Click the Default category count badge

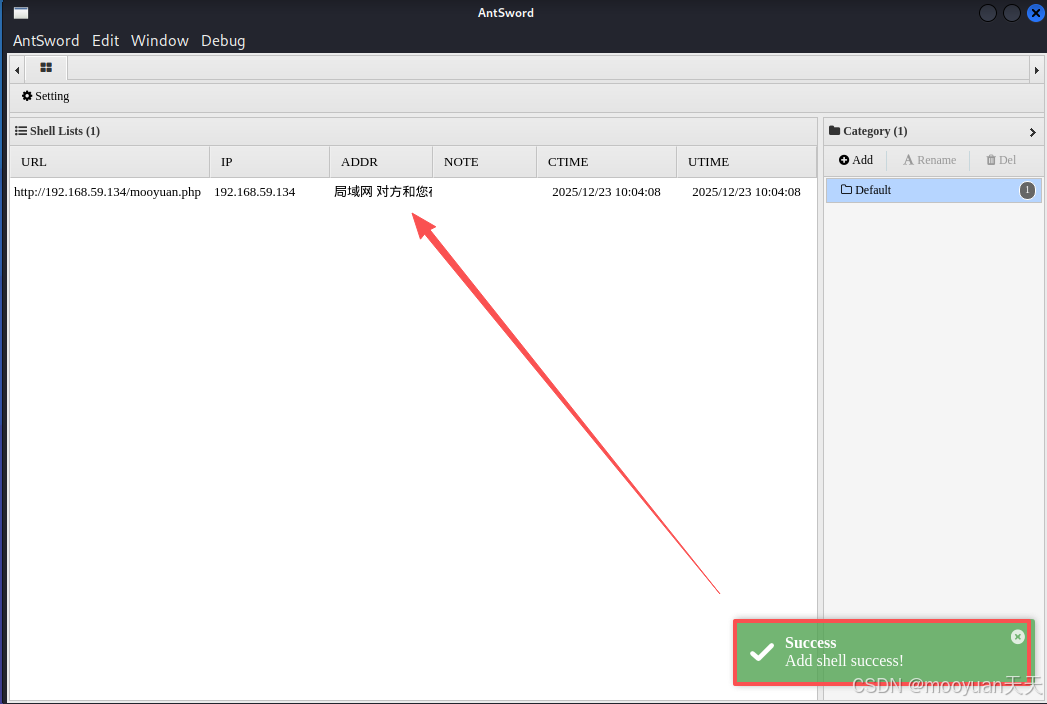pyautogui.click(x=1027, y=190)
